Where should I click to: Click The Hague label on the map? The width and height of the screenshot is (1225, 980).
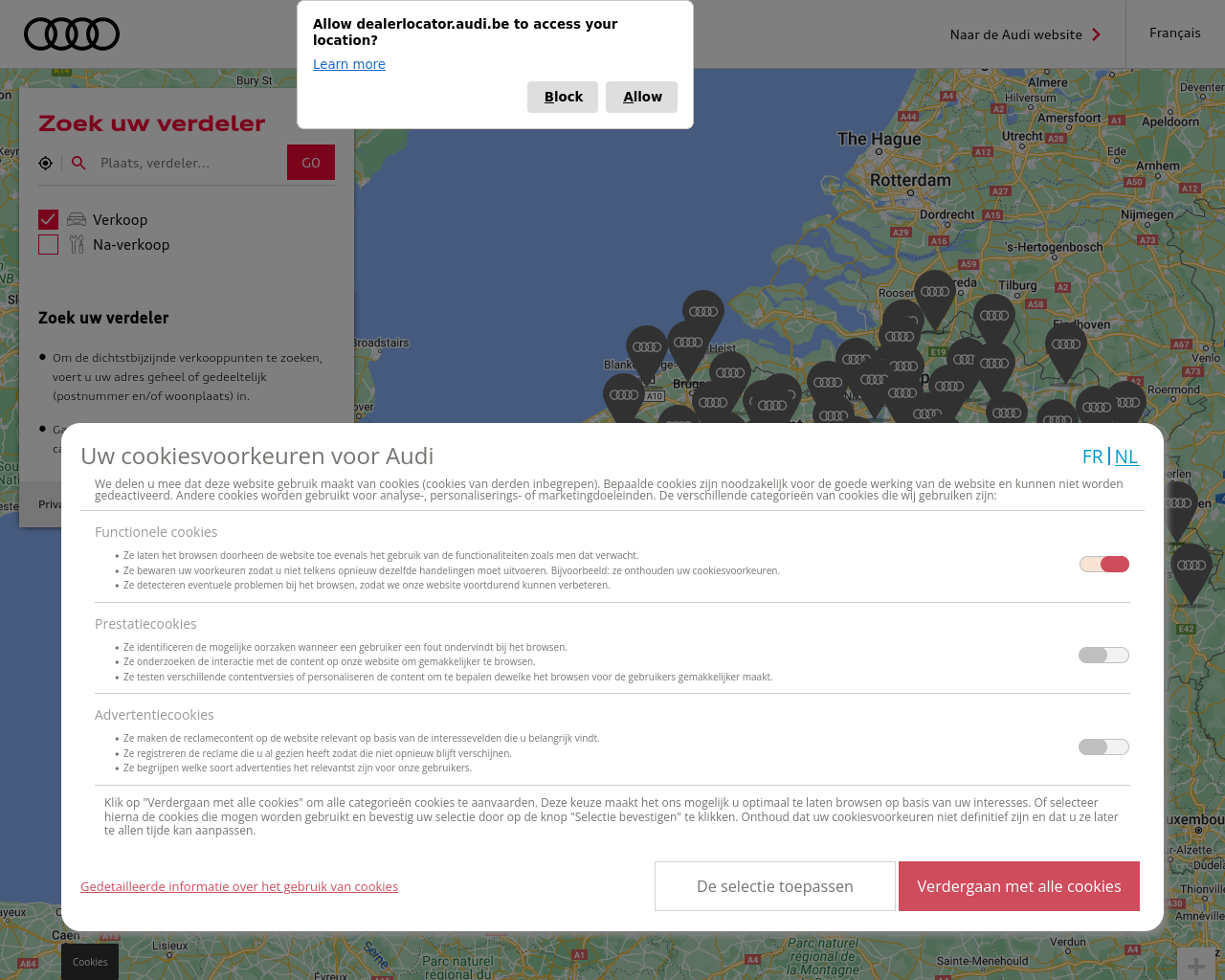click(879, 139)
